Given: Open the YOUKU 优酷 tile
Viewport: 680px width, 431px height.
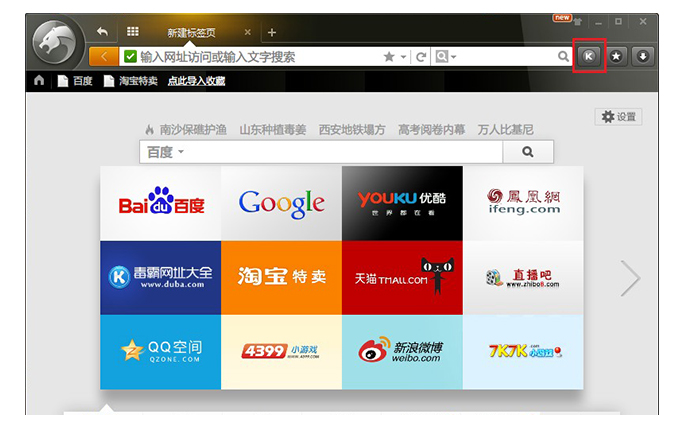Looking at the screenshot, I should coord(402,203).
